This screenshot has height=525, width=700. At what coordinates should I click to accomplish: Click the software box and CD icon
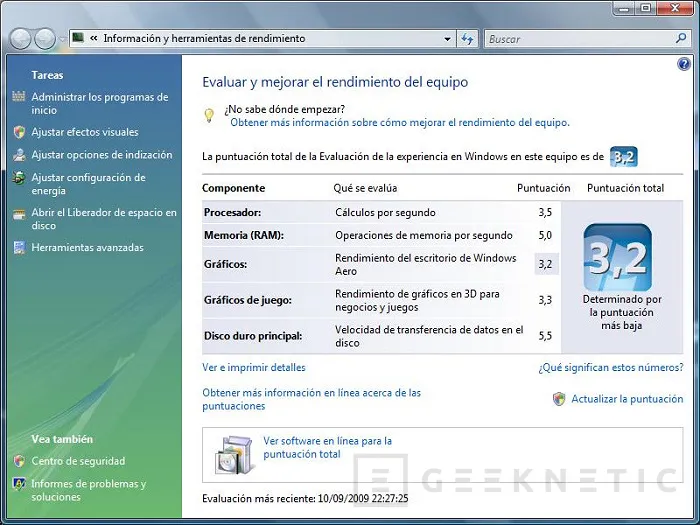click(x=235, y=454)
